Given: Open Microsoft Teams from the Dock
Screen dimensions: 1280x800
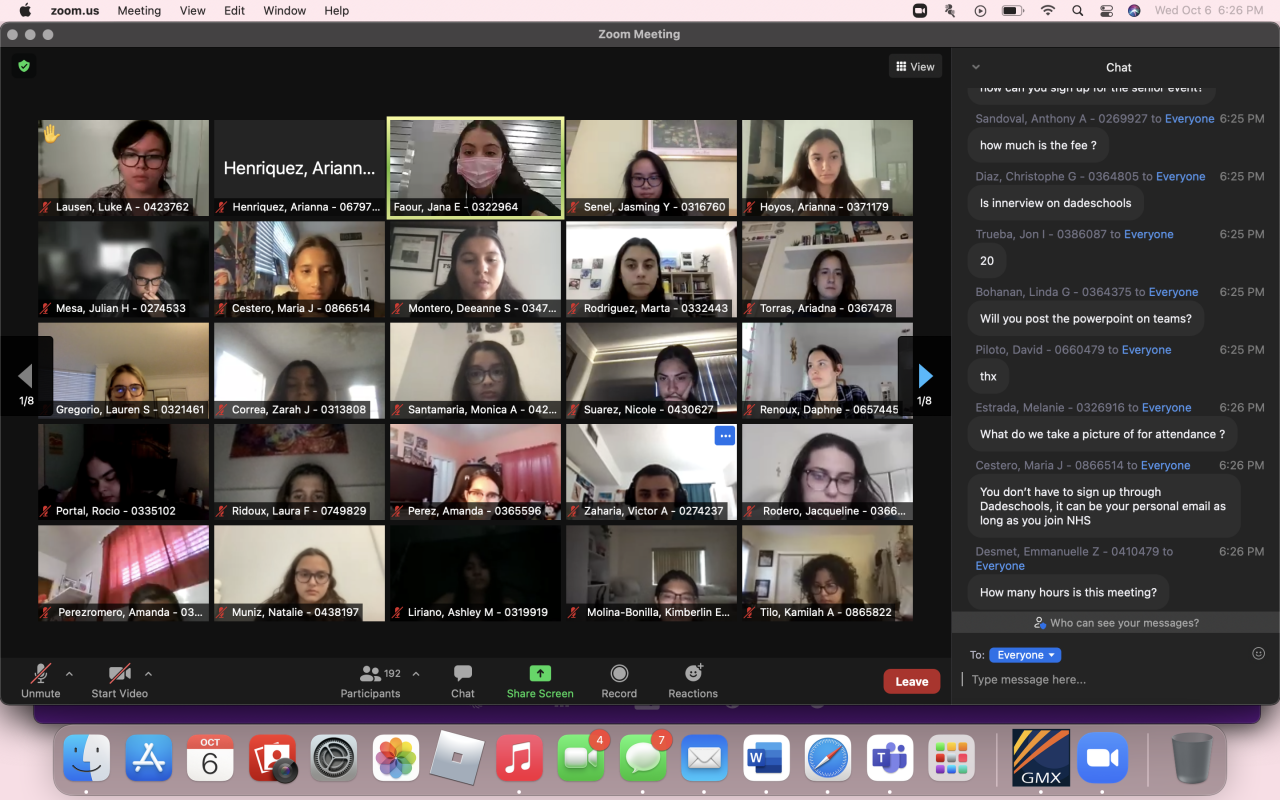Looking at the screenshot, I should point(890,758).
